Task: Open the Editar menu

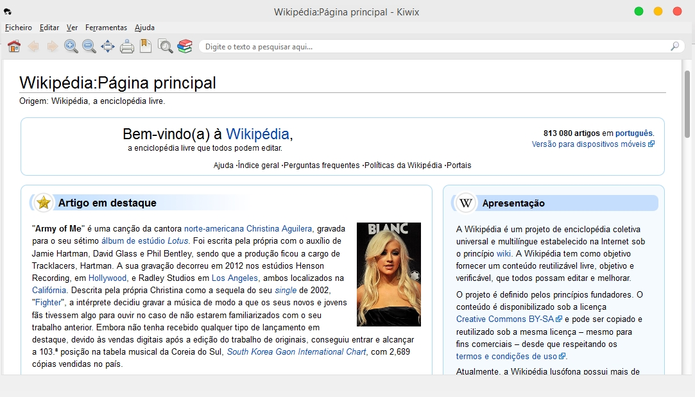Action: tap(49, 27)
